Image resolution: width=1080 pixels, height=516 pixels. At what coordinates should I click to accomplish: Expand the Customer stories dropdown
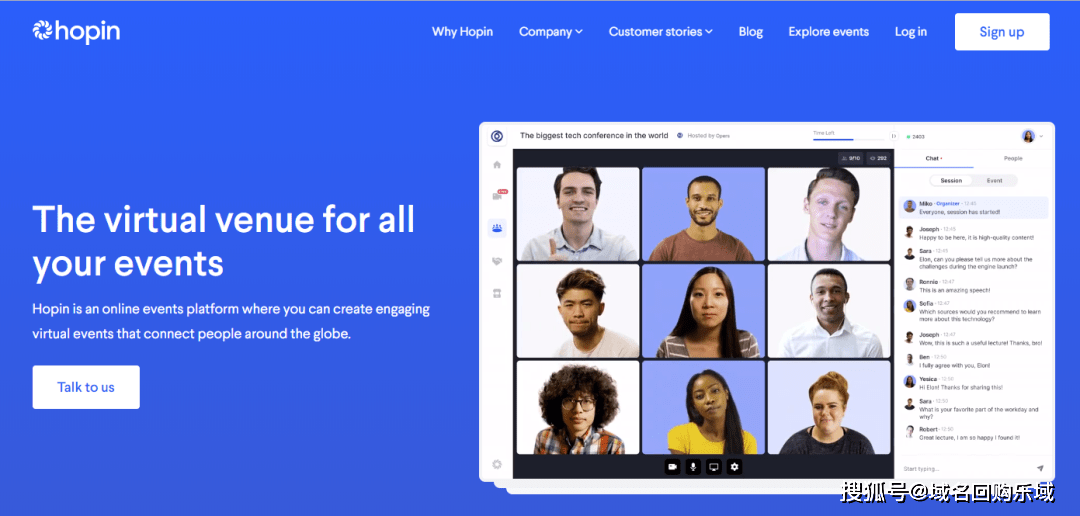click(x=661, y=32)
